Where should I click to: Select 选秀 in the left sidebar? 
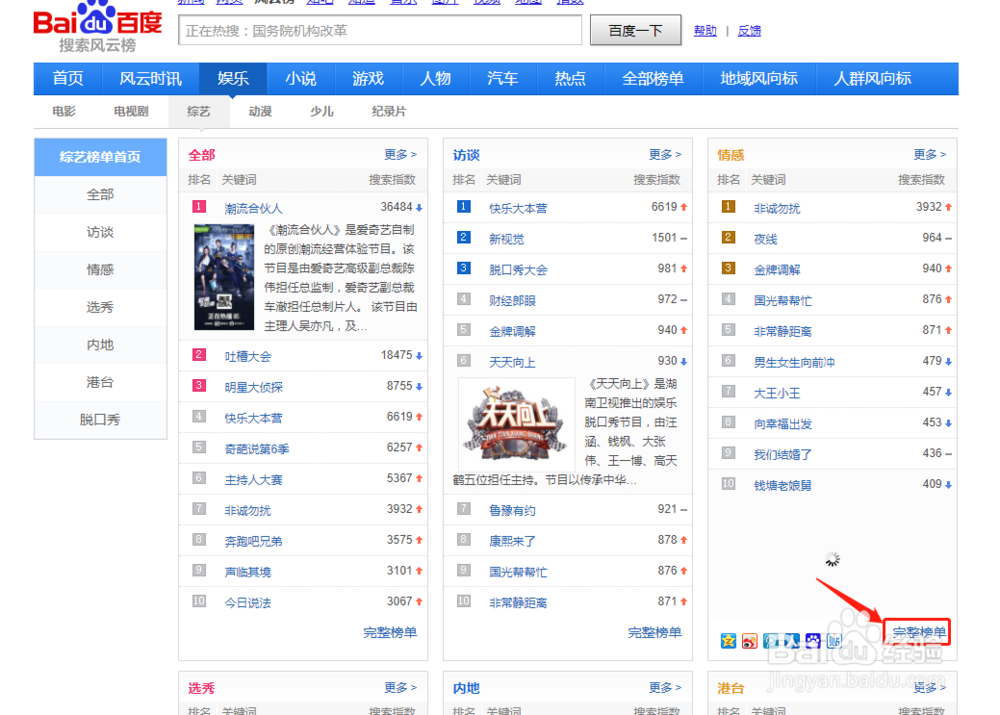[100, 307]
